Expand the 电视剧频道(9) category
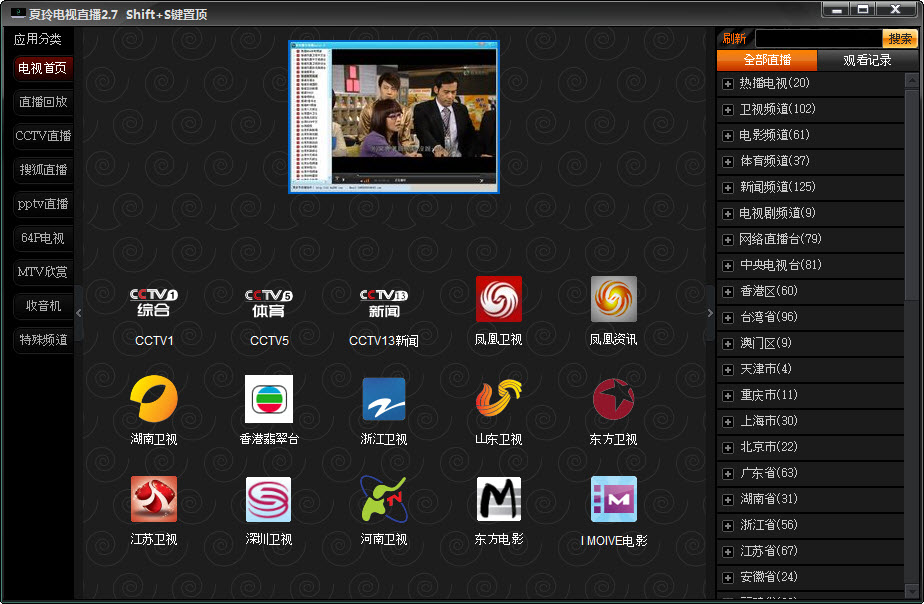Viewport: 924px width, 604px height. [728, 213]
